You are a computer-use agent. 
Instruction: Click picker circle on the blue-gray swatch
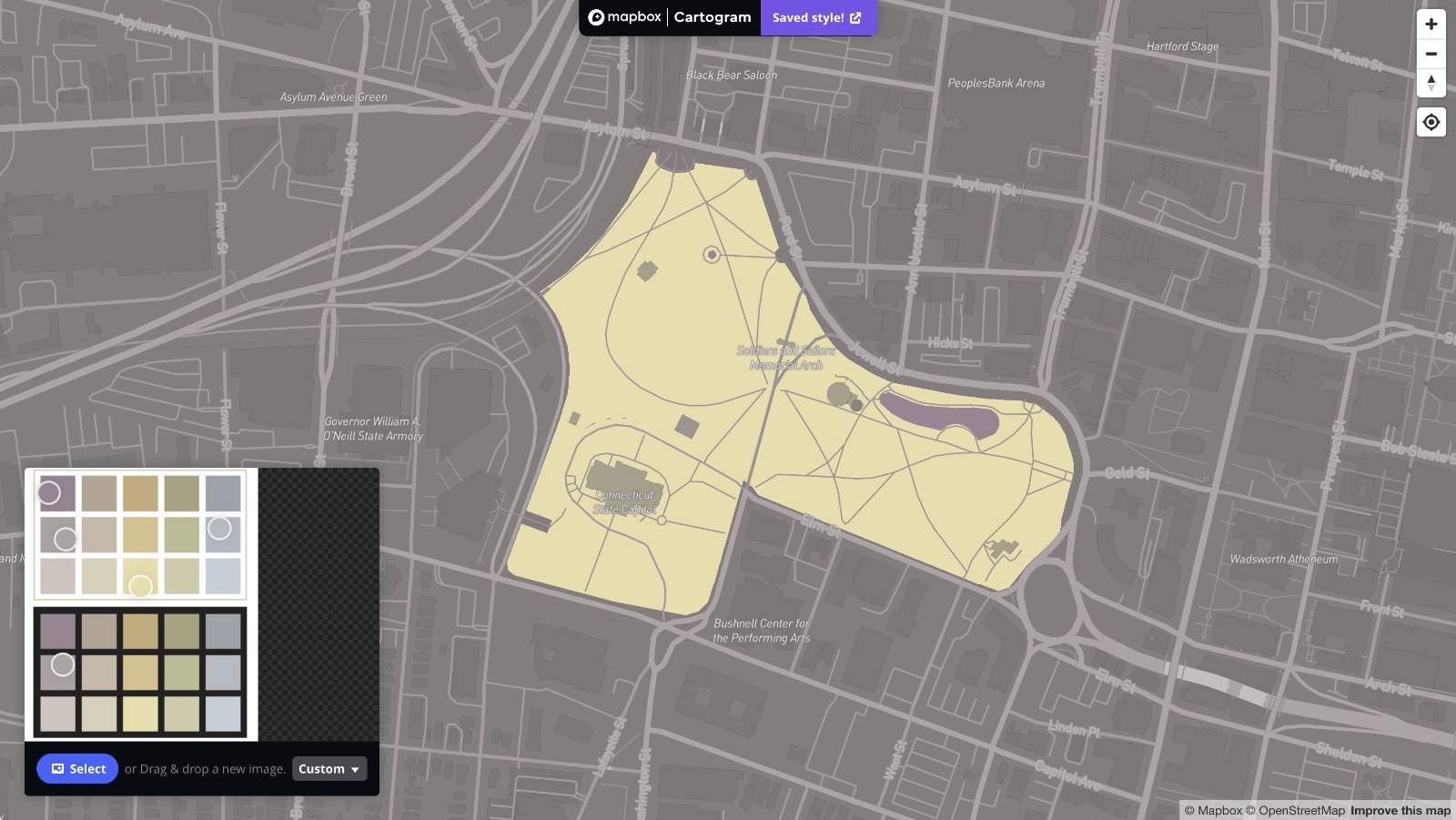(x=219, y=528)
